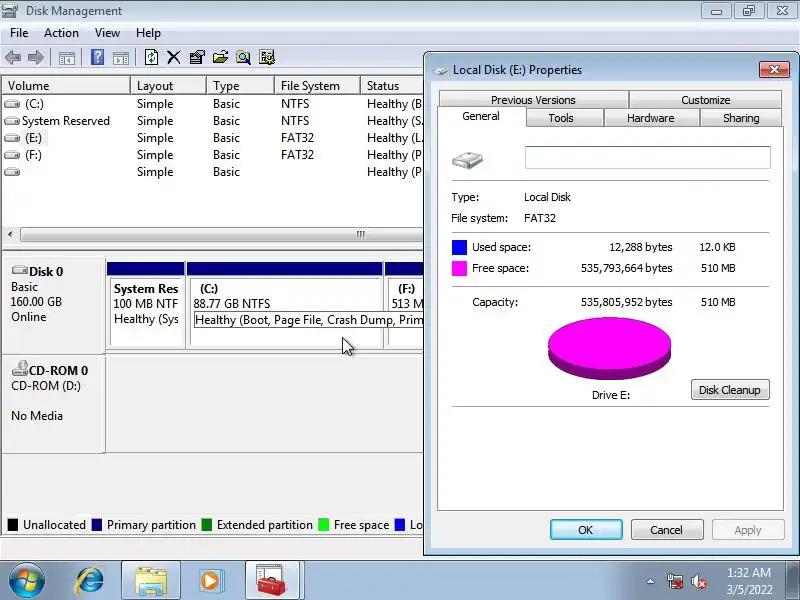800x600 pixels.
Task: Click the drive icon next to (C:) volume
Action: (x=12, y=104)
